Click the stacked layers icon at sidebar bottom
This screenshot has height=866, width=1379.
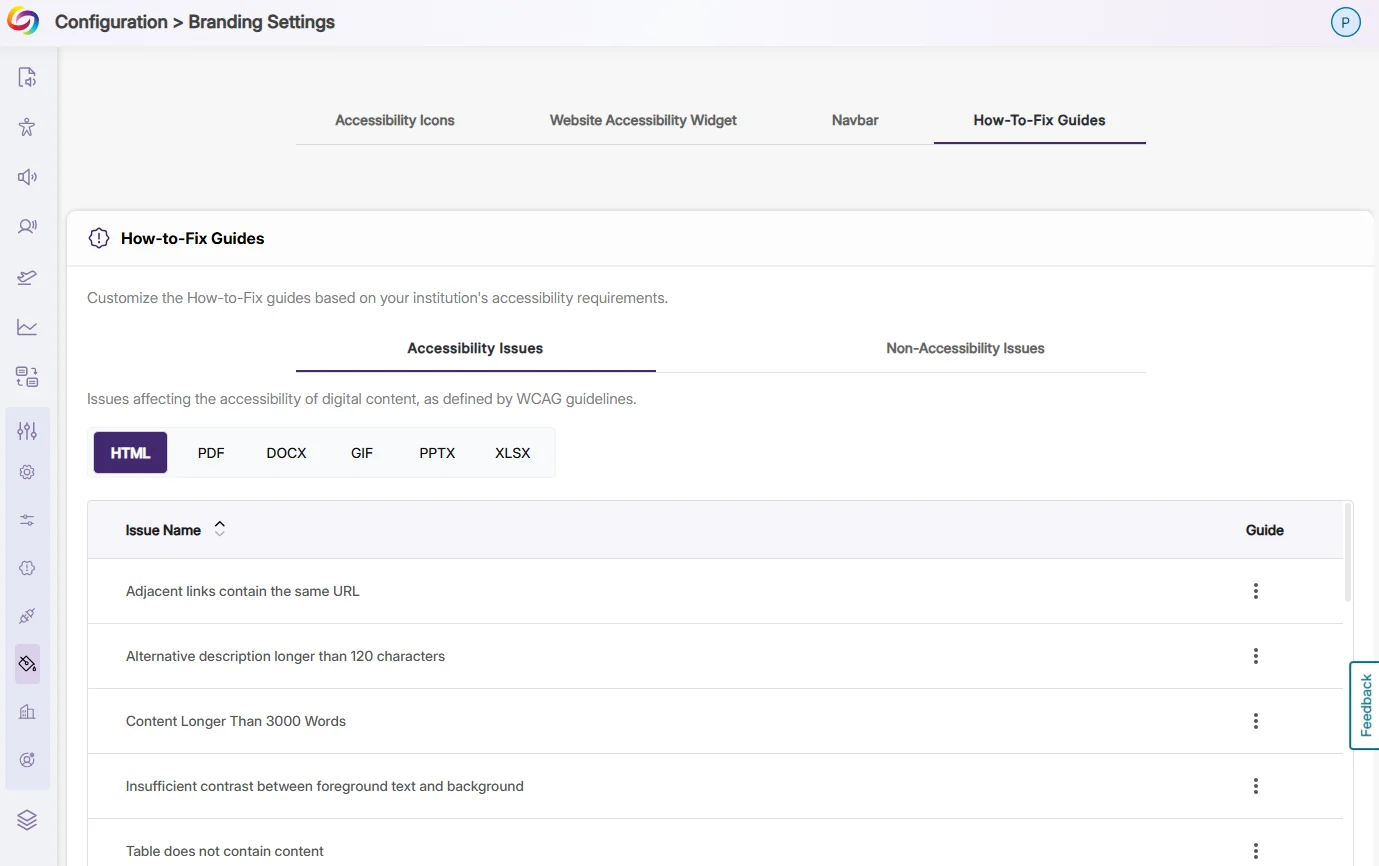pyautogui.click(x=27, y=820)
